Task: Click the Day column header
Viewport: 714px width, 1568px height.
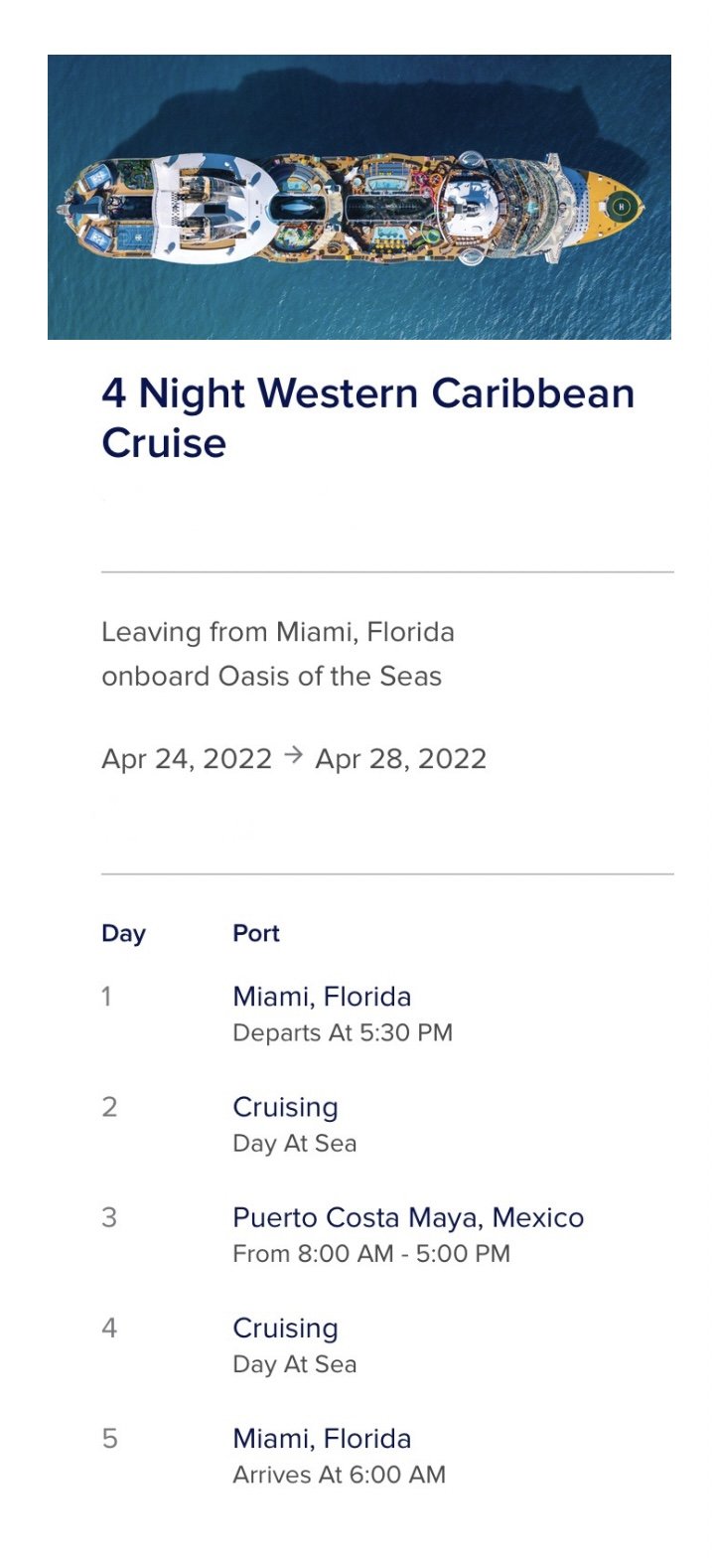Action: pos(123,933)
